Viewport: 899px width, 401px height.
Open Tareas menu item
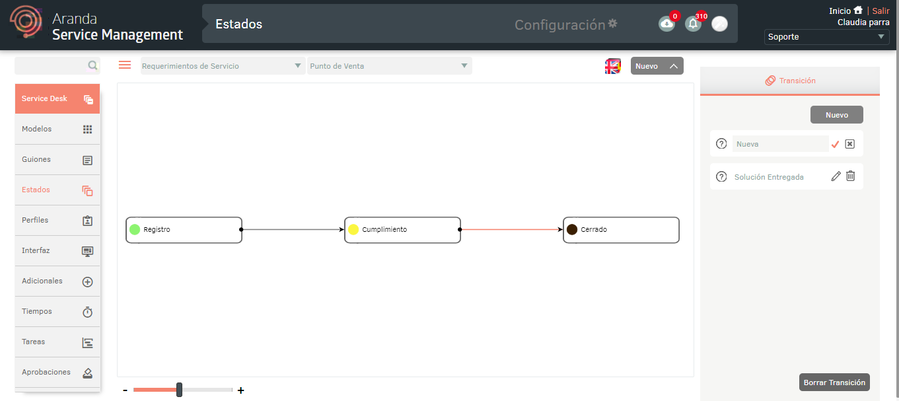[57, 342]
